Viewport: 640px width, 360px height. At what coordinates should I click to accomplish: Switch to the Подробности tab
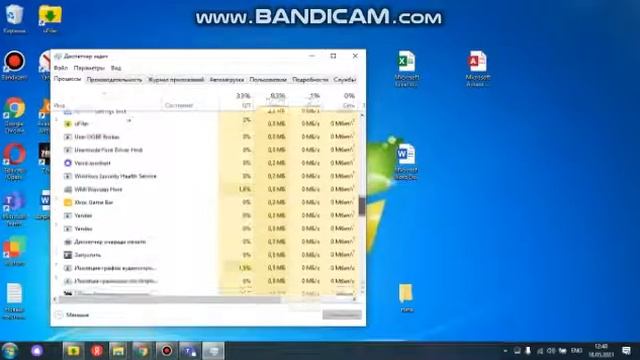310,80
